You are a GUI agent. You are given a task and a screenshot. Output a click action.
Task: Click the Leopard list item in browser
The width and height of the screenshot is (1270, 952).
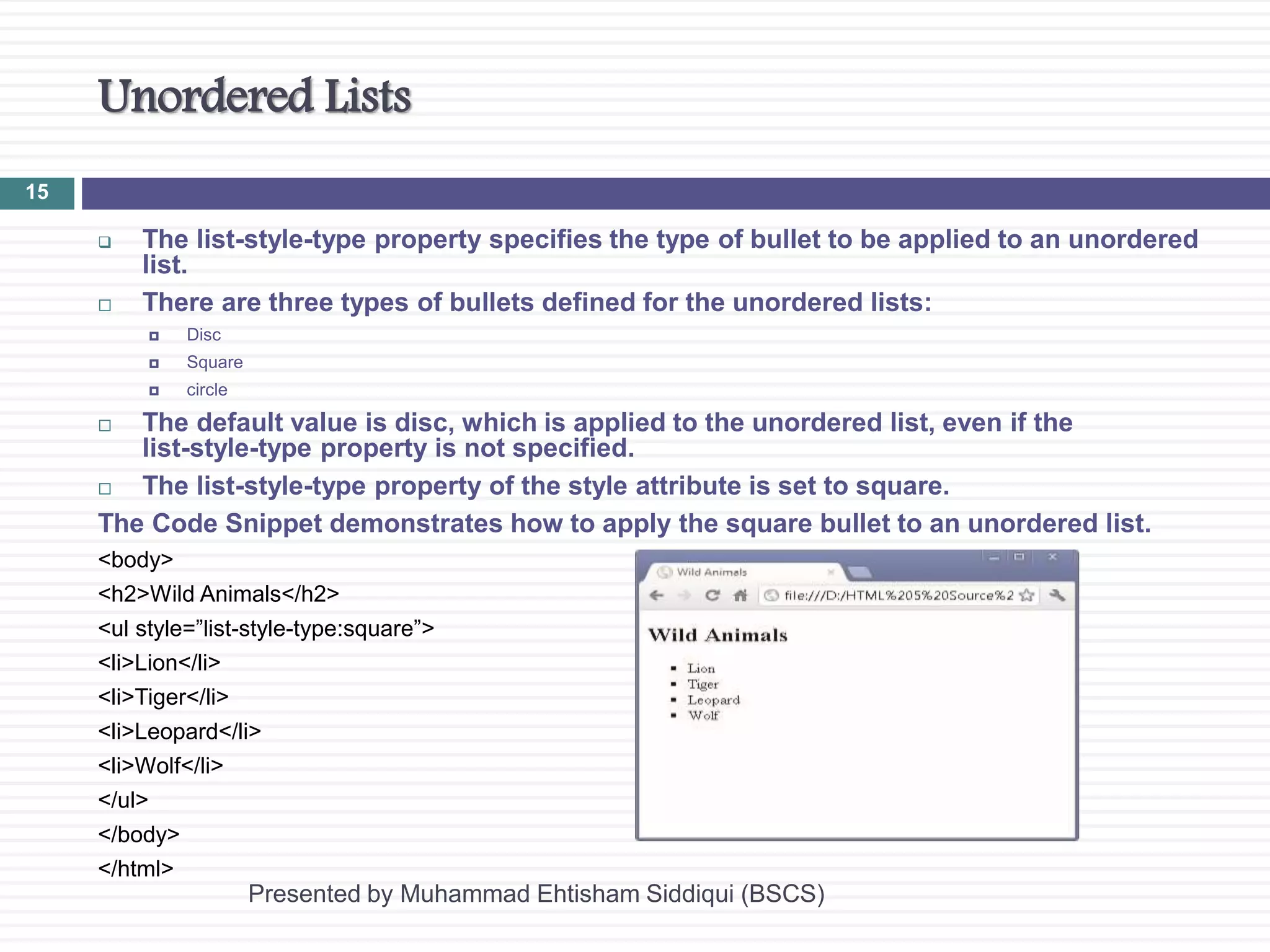coord(714,700)
